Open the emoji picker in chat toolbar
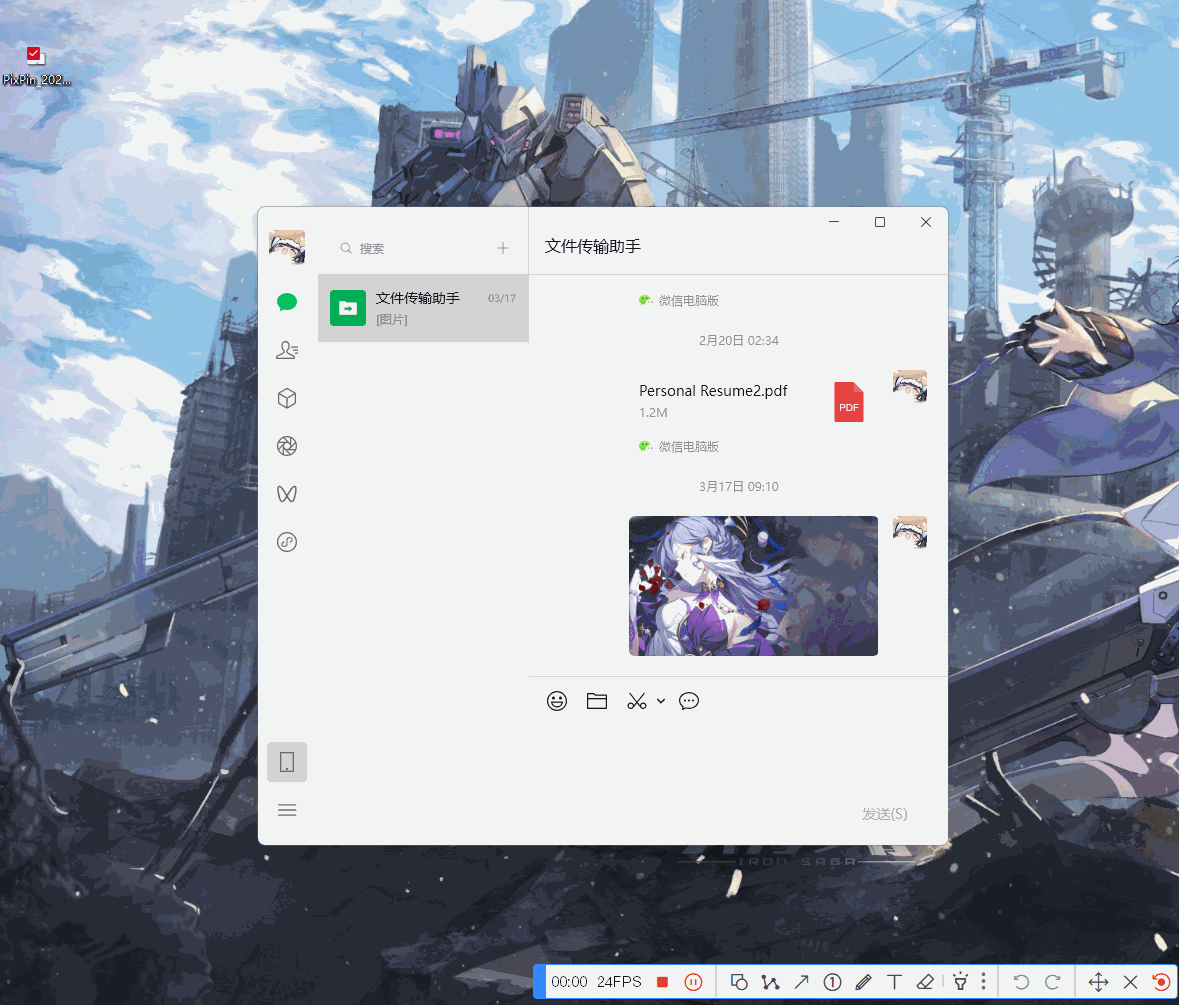The width and height of the screenshot is (1179, 1005). click(x=556, y=701)
